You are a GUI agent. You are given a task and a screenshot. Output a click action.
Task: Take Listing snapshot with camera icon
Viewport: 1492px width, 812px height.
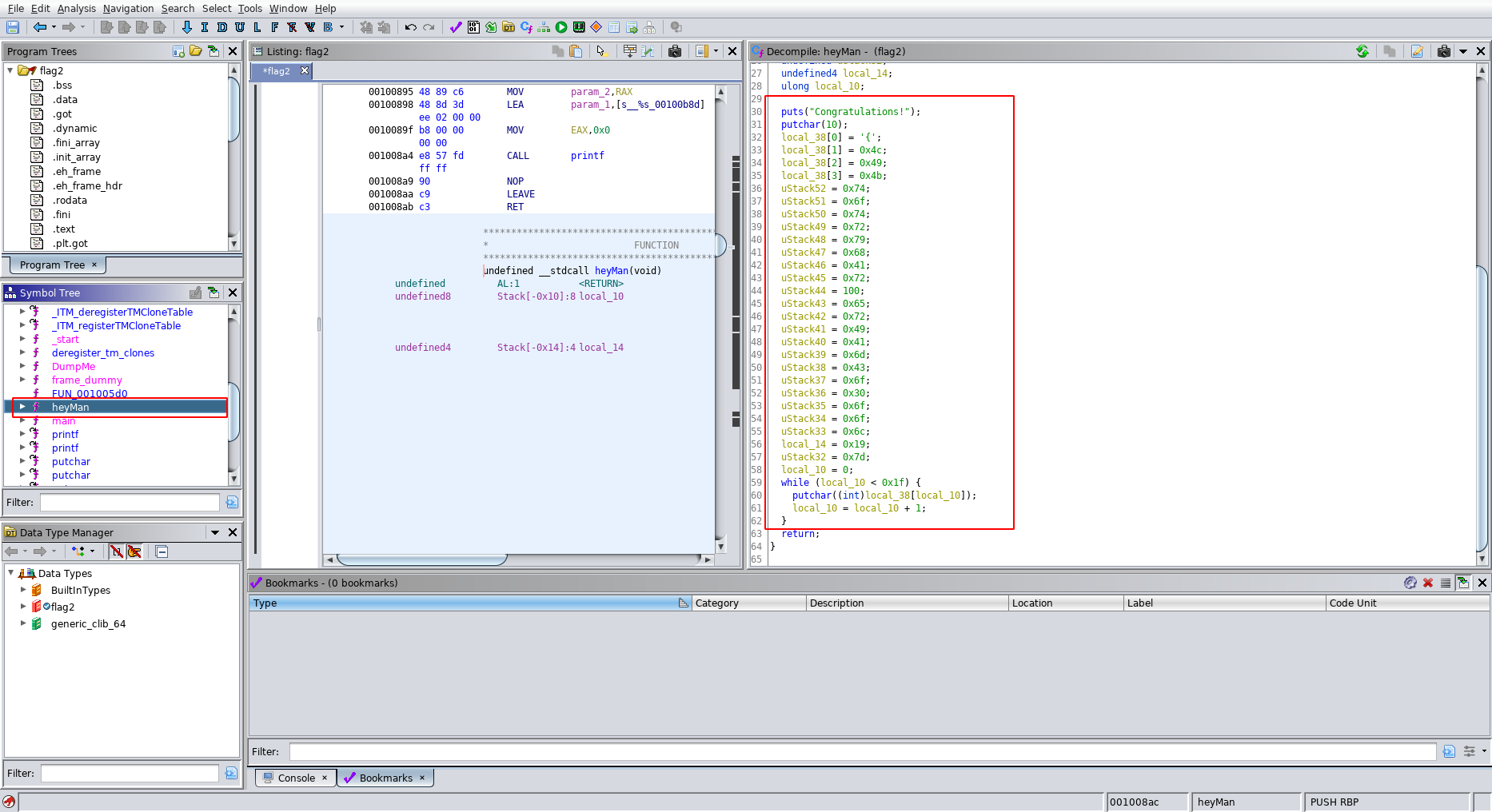click(x=675, y=51)
